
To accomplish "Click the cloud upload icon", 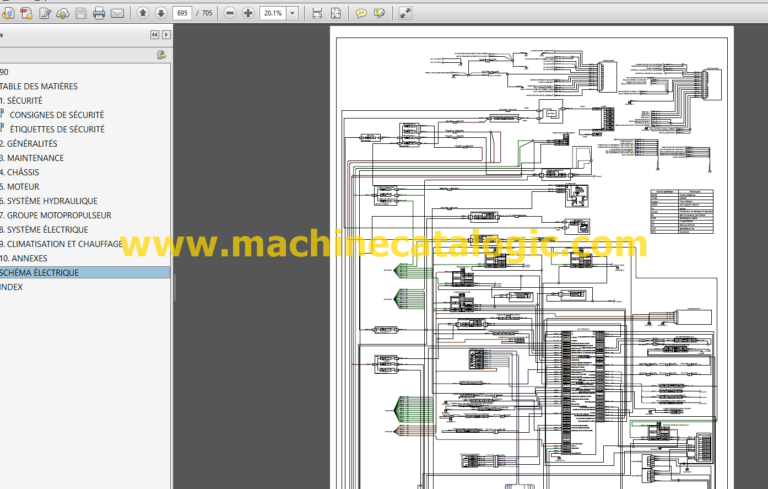I will (x=63, y=13).
